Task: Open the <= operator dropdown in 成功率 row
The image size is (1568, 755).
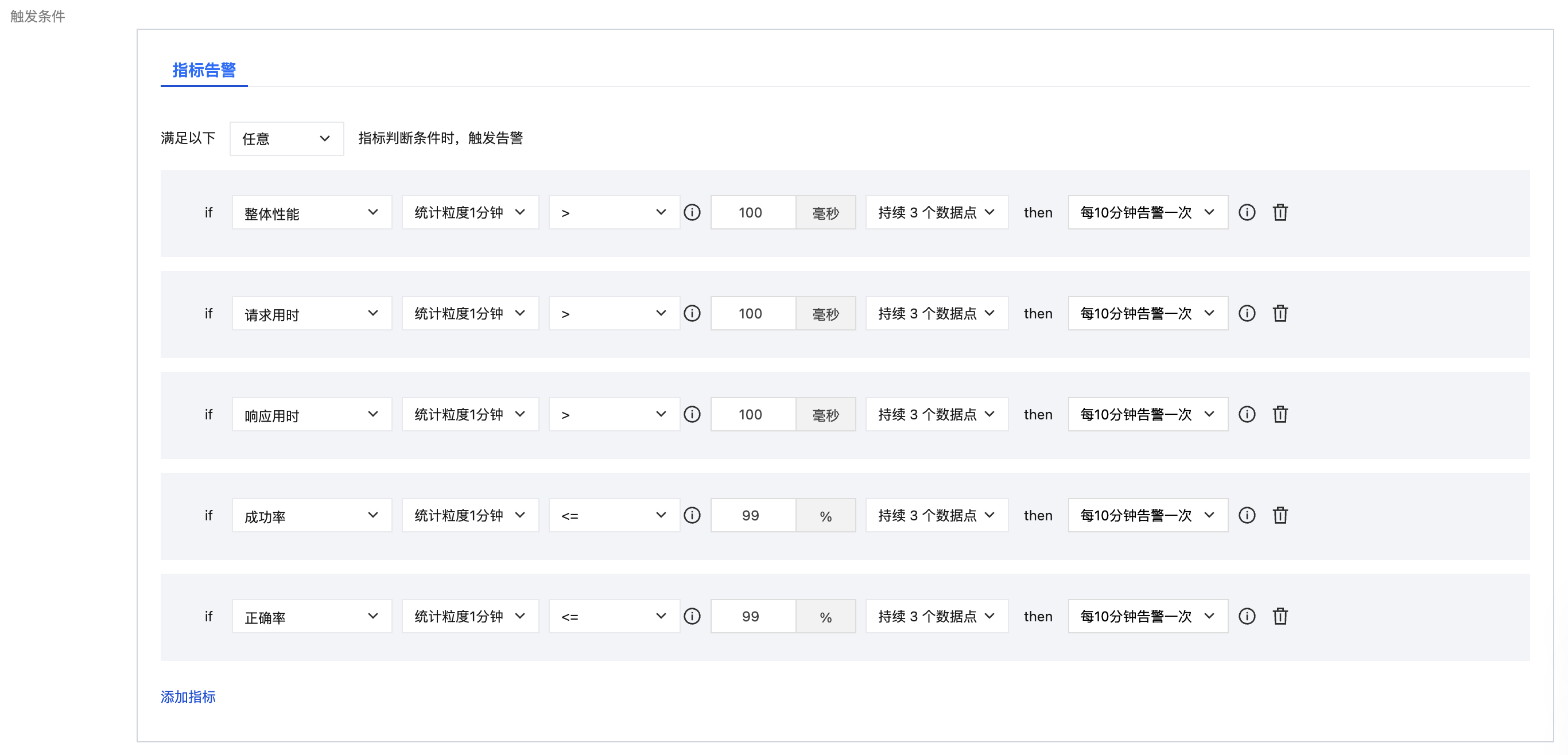Action: [614, 515]
